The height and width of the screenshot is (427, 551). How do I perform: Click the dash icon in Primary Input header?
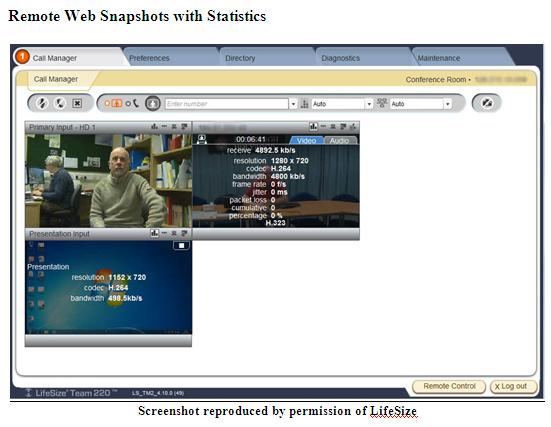pyautogui.click(x=164, y=127)
